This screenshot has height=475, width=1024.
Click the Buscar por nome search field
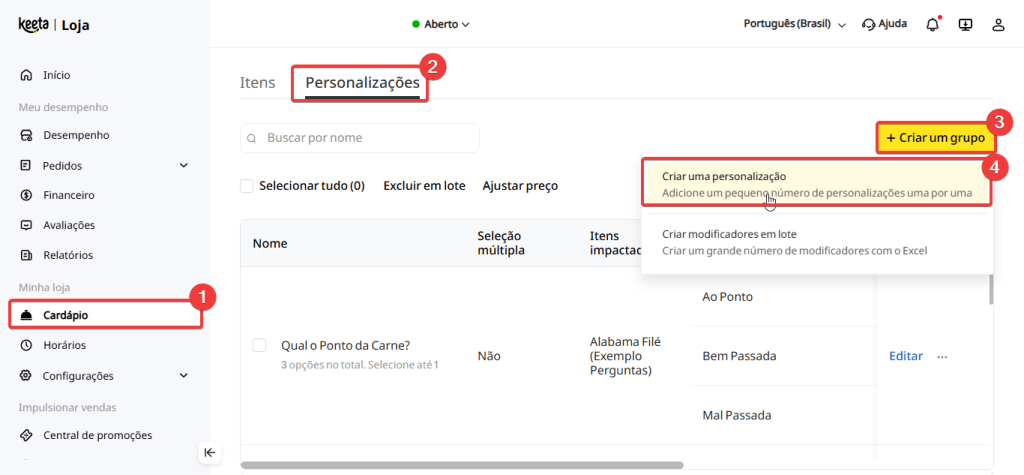coord(360,138)
